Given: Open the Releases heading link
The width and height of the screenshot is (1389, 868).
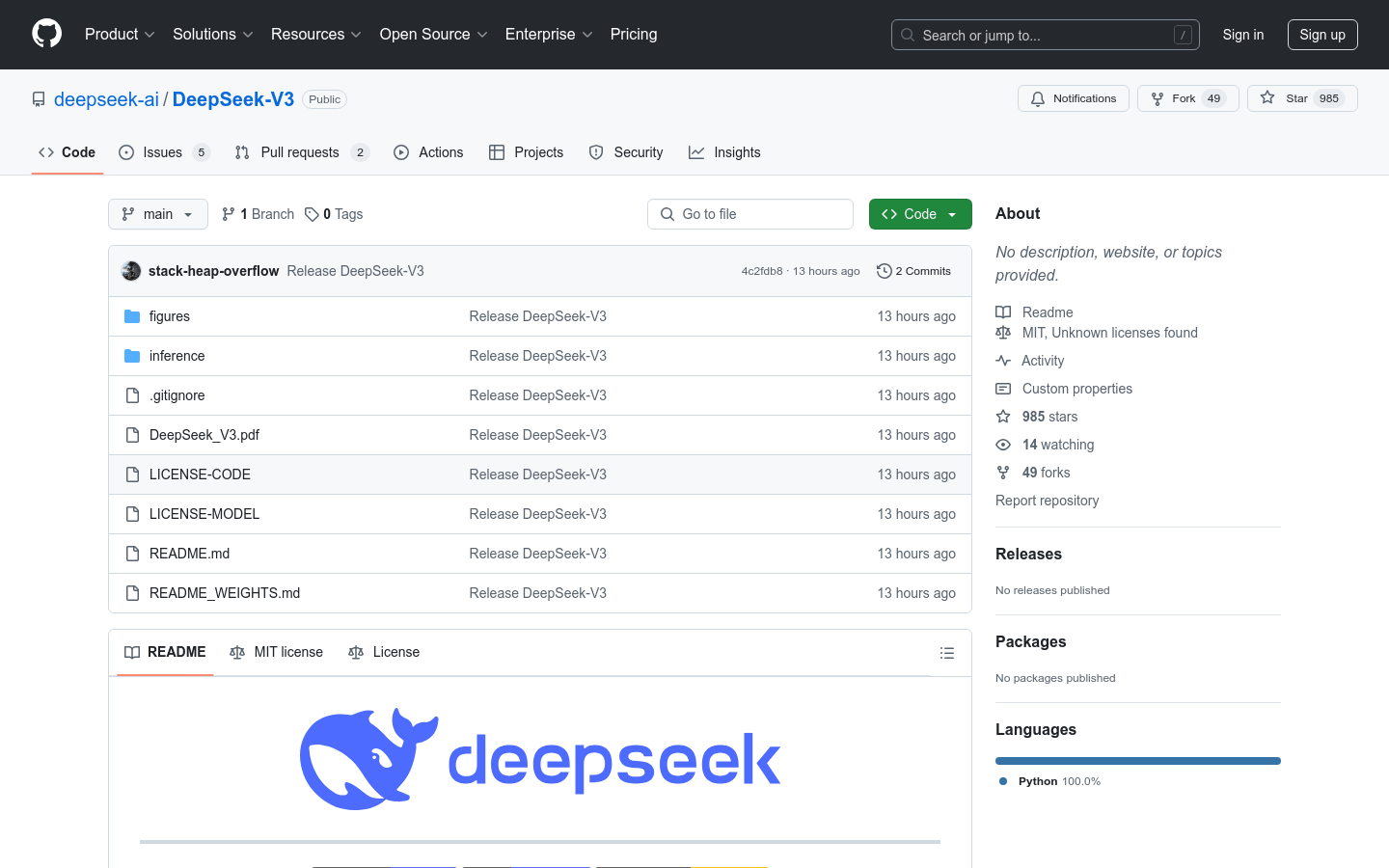Looking at the screenshot, I should click(1028, 554).
